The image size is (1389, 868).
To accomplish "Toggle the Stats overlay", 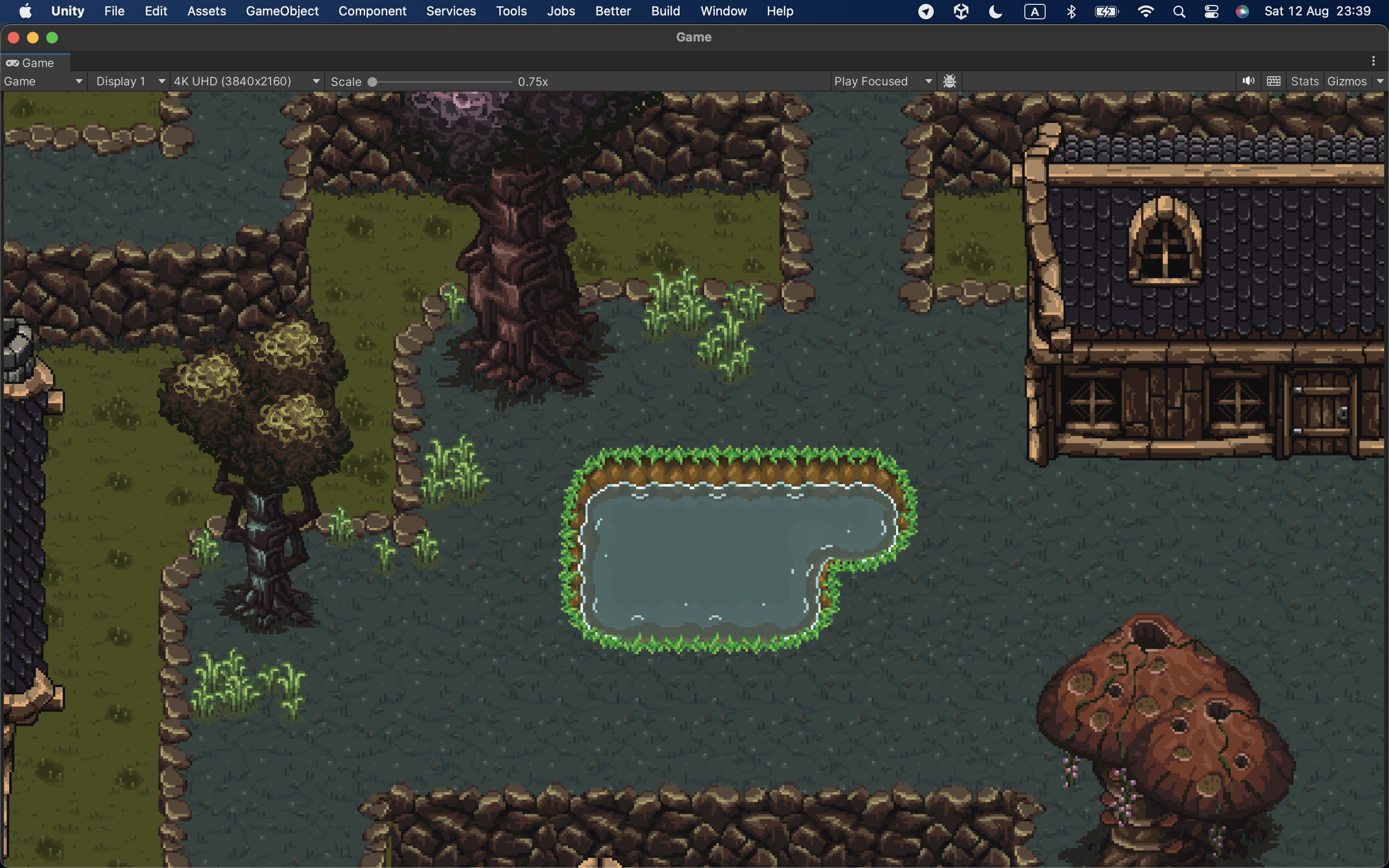I will click(x=1305, y=81).
